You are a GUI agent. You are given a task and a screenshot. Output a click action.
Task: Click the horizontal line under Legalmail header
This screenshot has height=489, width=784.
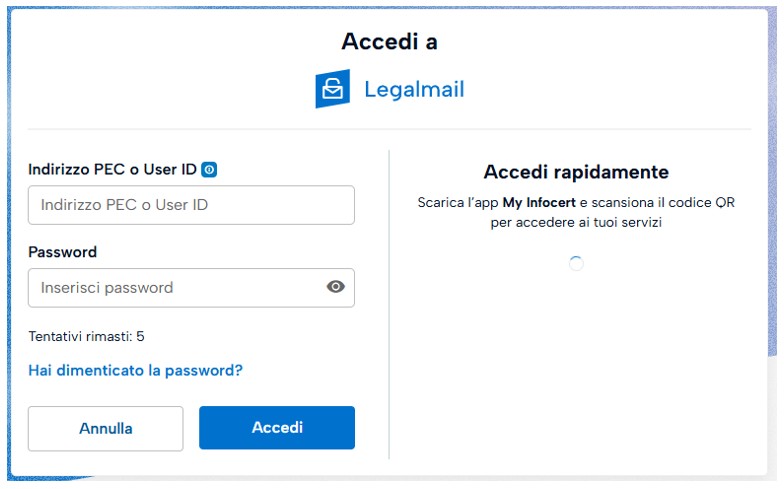(389, 129)
